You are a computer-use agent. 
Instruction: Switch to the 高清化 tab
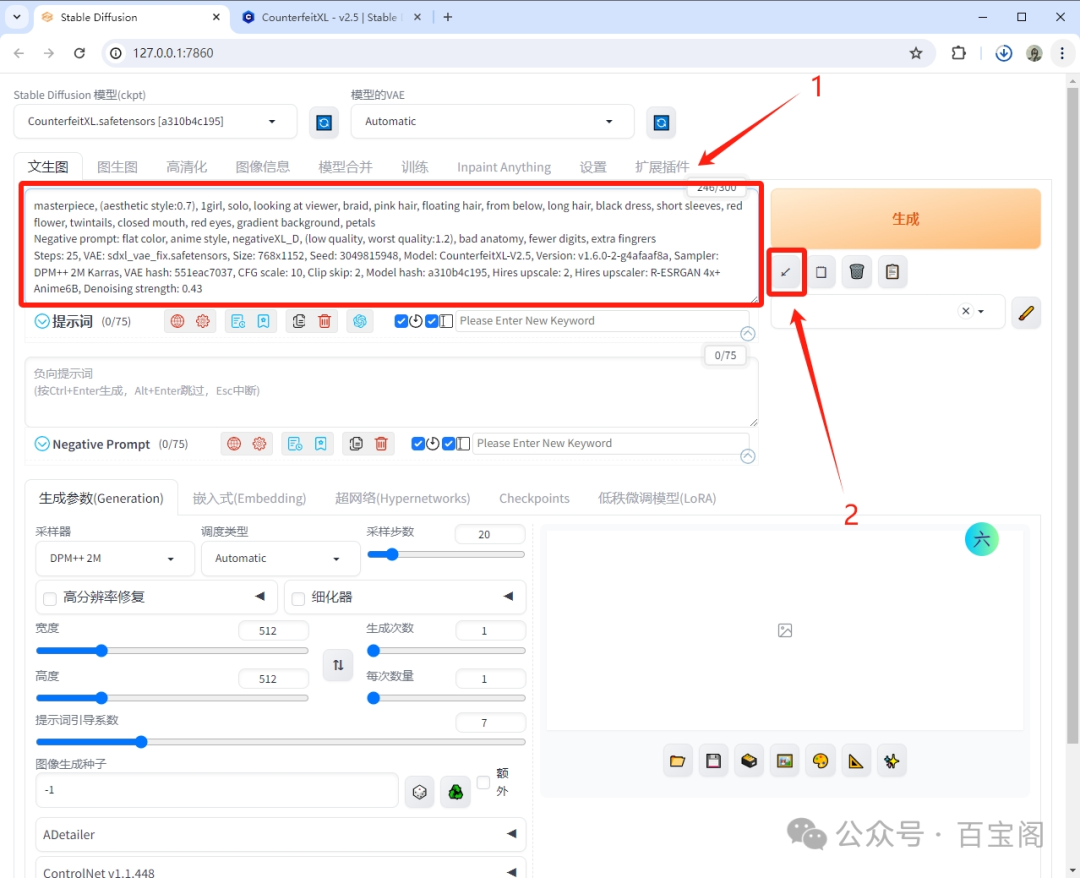pos(187,167)
